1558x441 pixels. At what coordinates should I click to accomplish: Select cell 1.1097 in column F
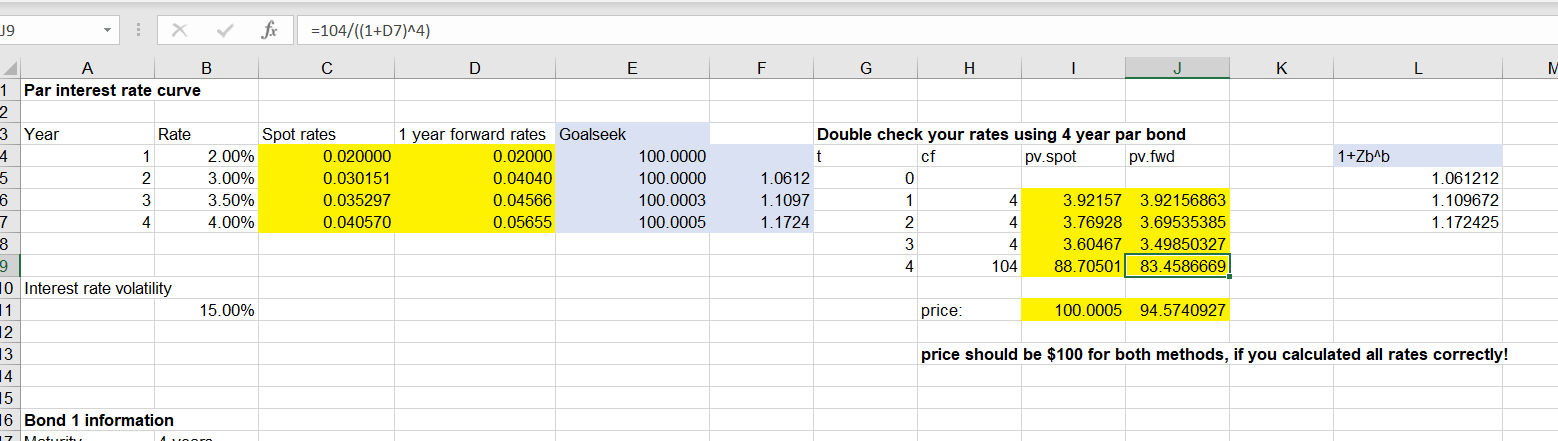click(762, 200)
